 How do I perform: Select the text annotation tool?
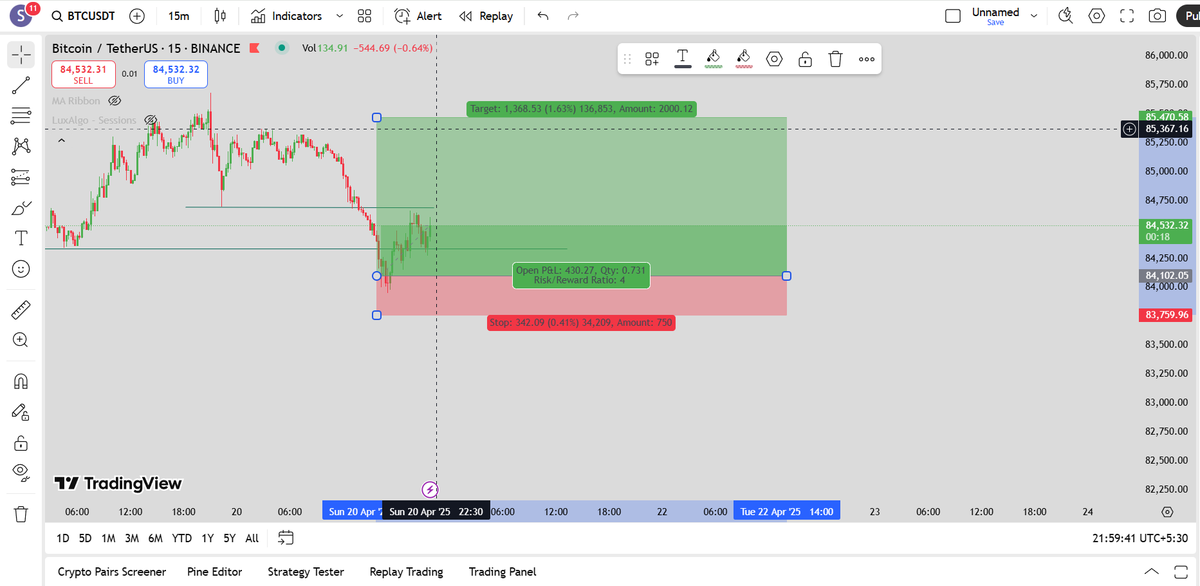coord(21,238)
